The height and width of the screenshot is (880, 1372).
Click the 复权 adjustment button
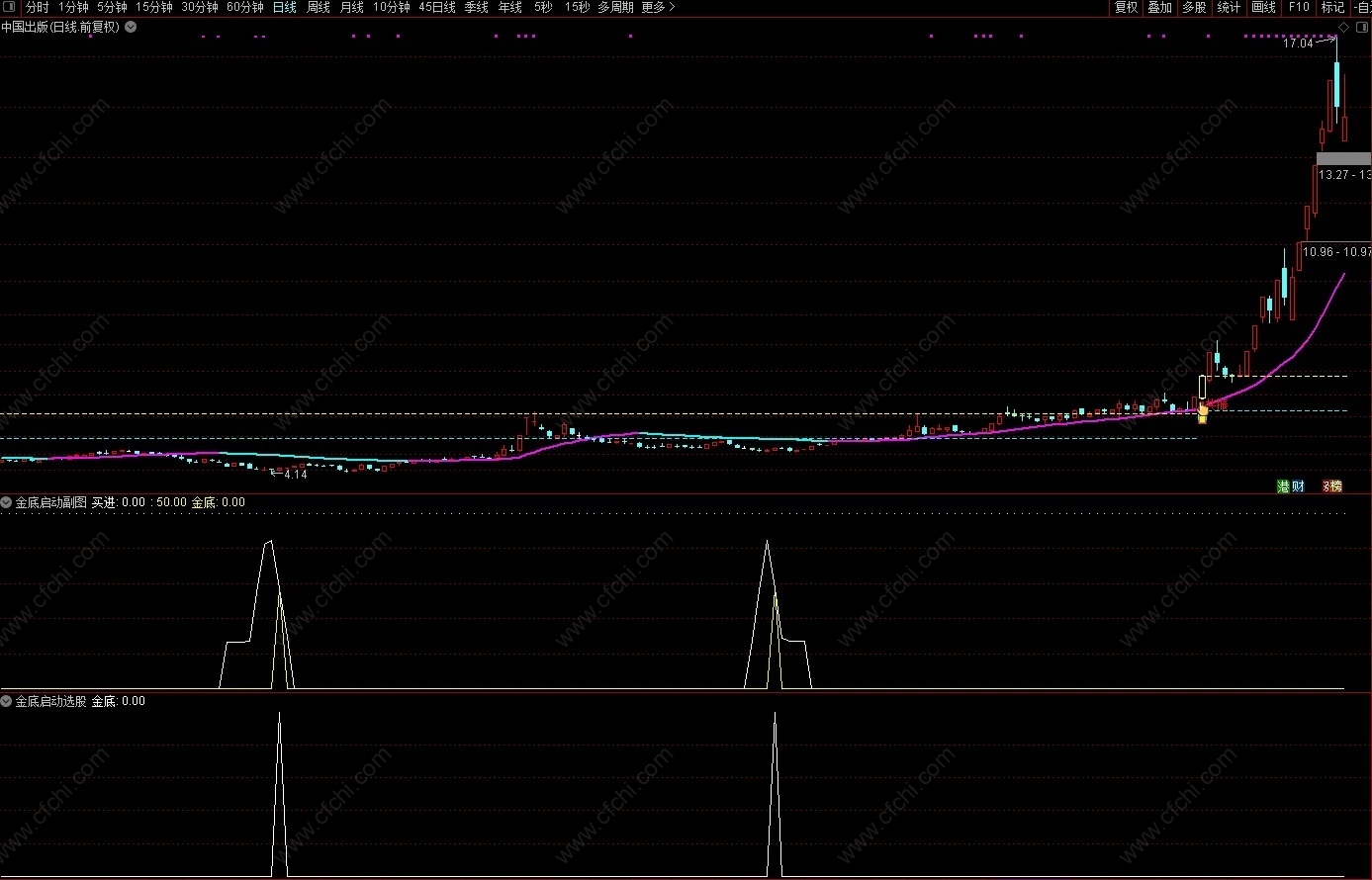(x=1126, y=7)
